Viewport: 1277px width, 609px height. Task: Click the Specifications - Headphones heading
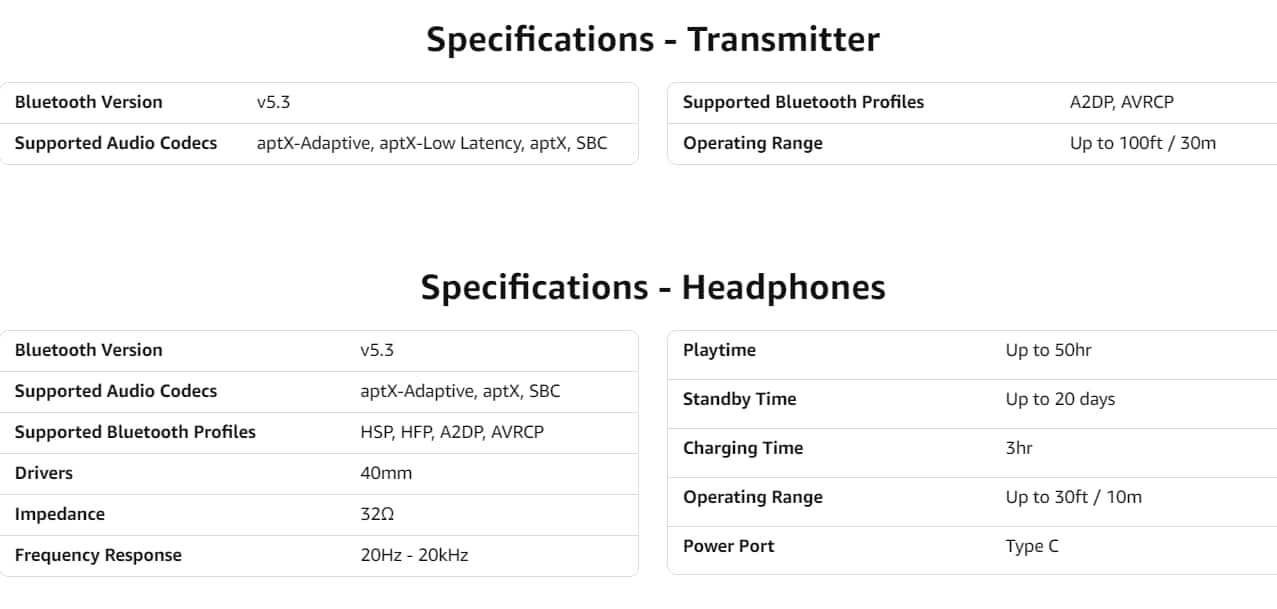coord(652,288)
